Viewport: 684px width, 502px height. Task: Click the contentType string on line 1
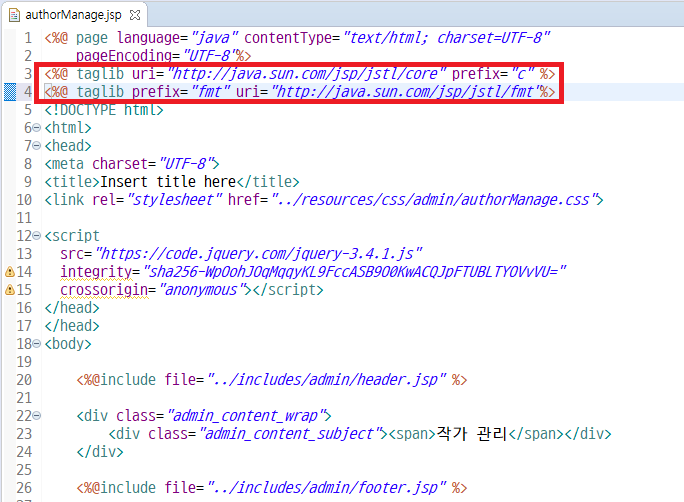(446, 38)
